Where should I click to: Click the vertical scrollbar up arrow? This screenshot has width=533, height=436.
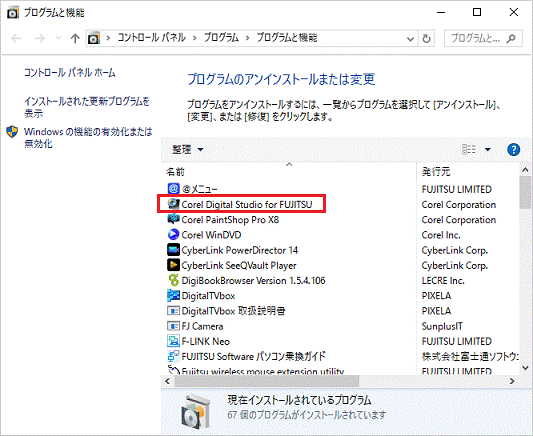[525, 169]
